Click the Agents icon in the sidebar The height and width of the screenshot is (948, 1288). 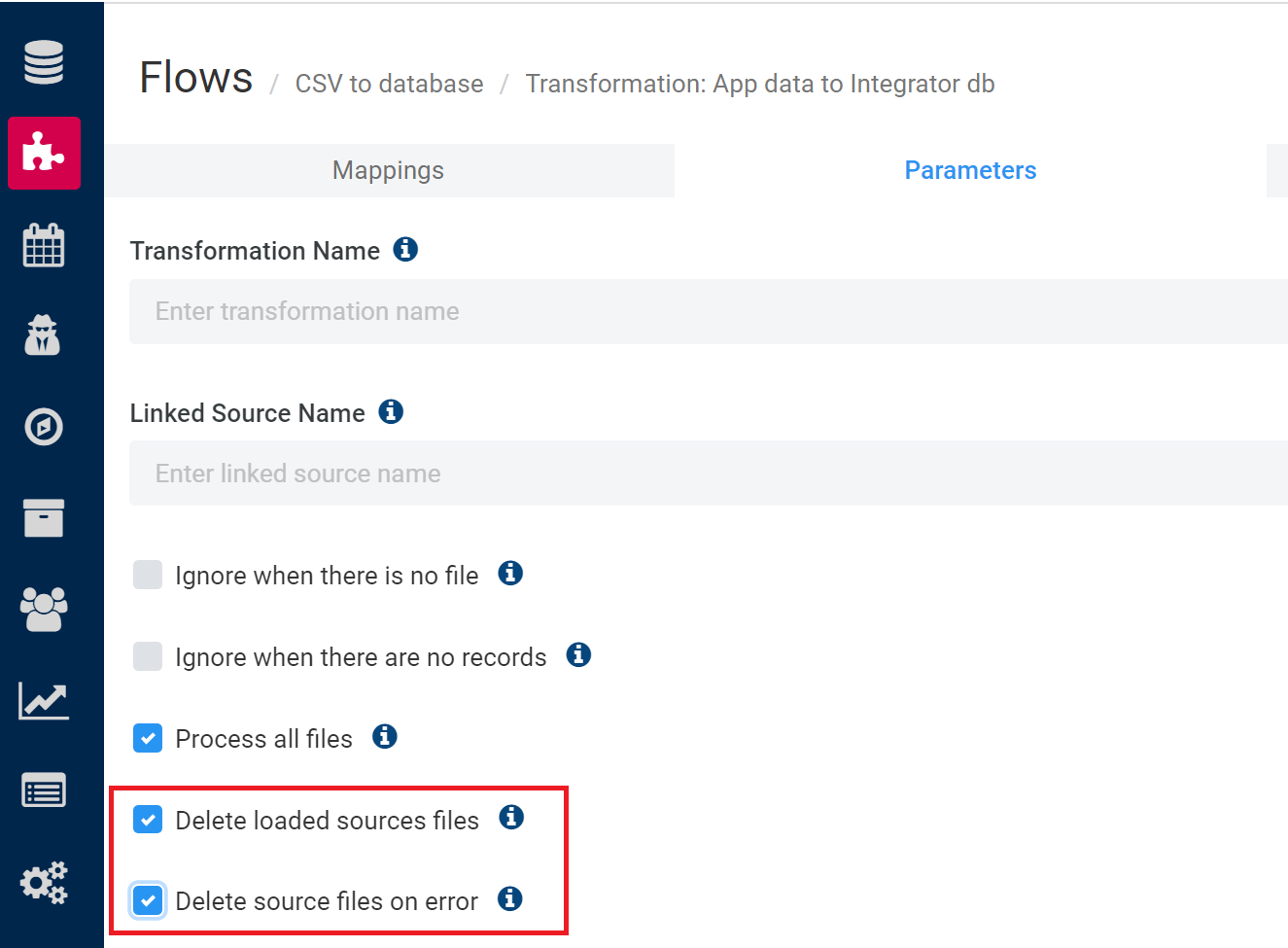click(x=44, y=334)
